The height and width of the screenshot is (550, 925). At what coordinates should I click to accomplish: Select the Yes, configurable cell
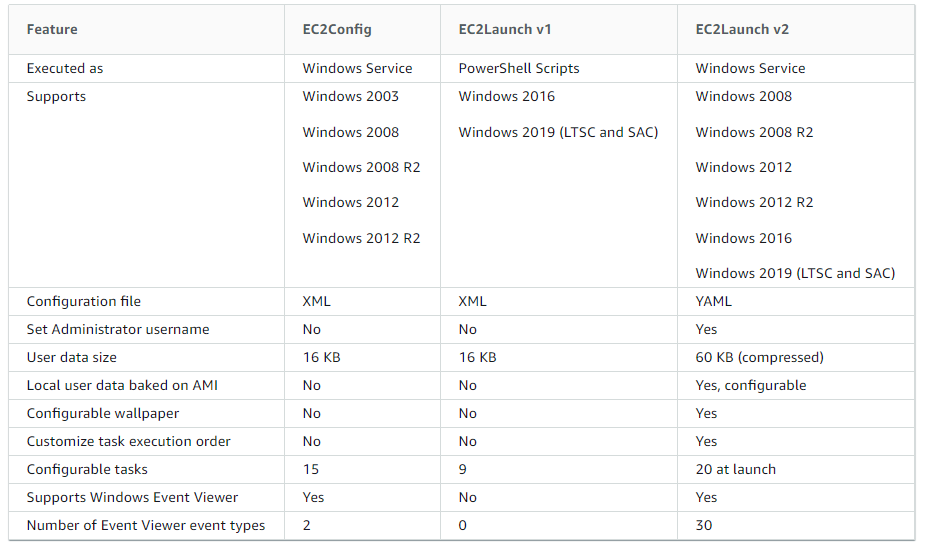750,385
